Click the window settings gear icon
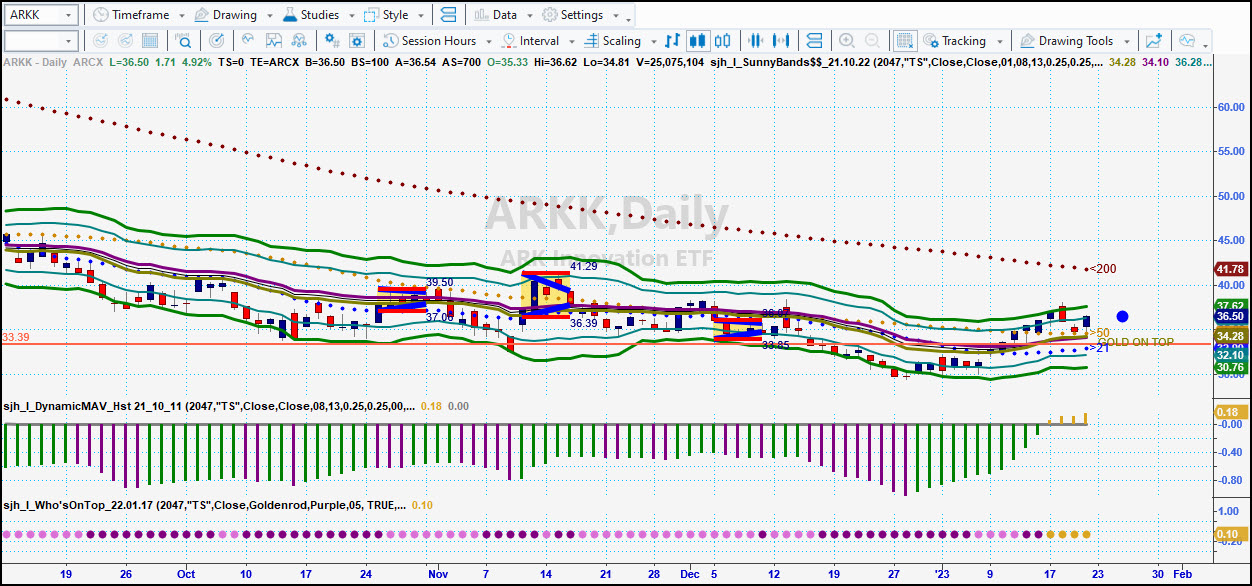The height and width of the screenshot is (586, 1252). (x=358, y=41)
